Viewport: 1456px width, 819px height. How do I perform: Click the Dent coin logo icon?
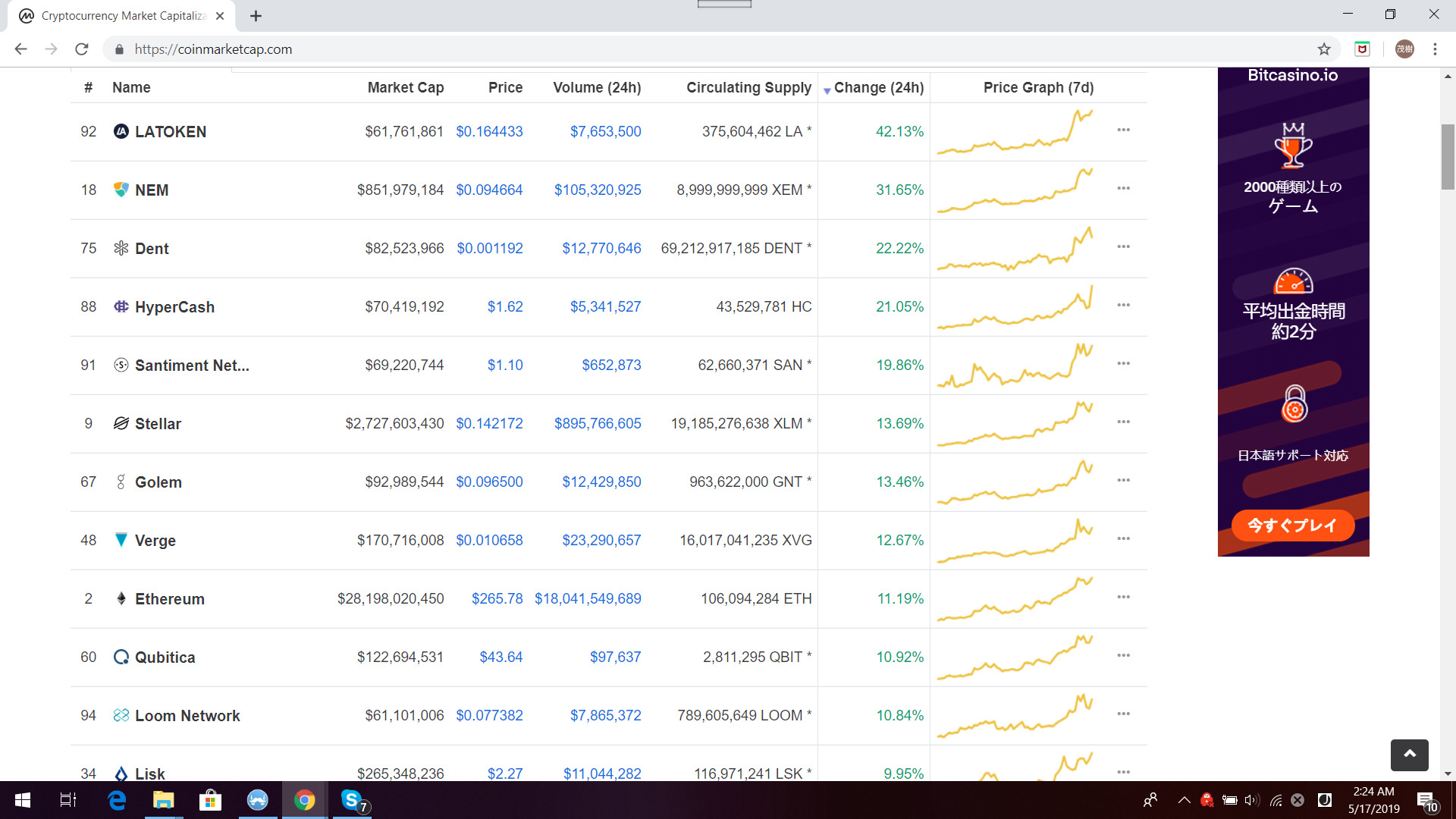[x=121, y=248]
